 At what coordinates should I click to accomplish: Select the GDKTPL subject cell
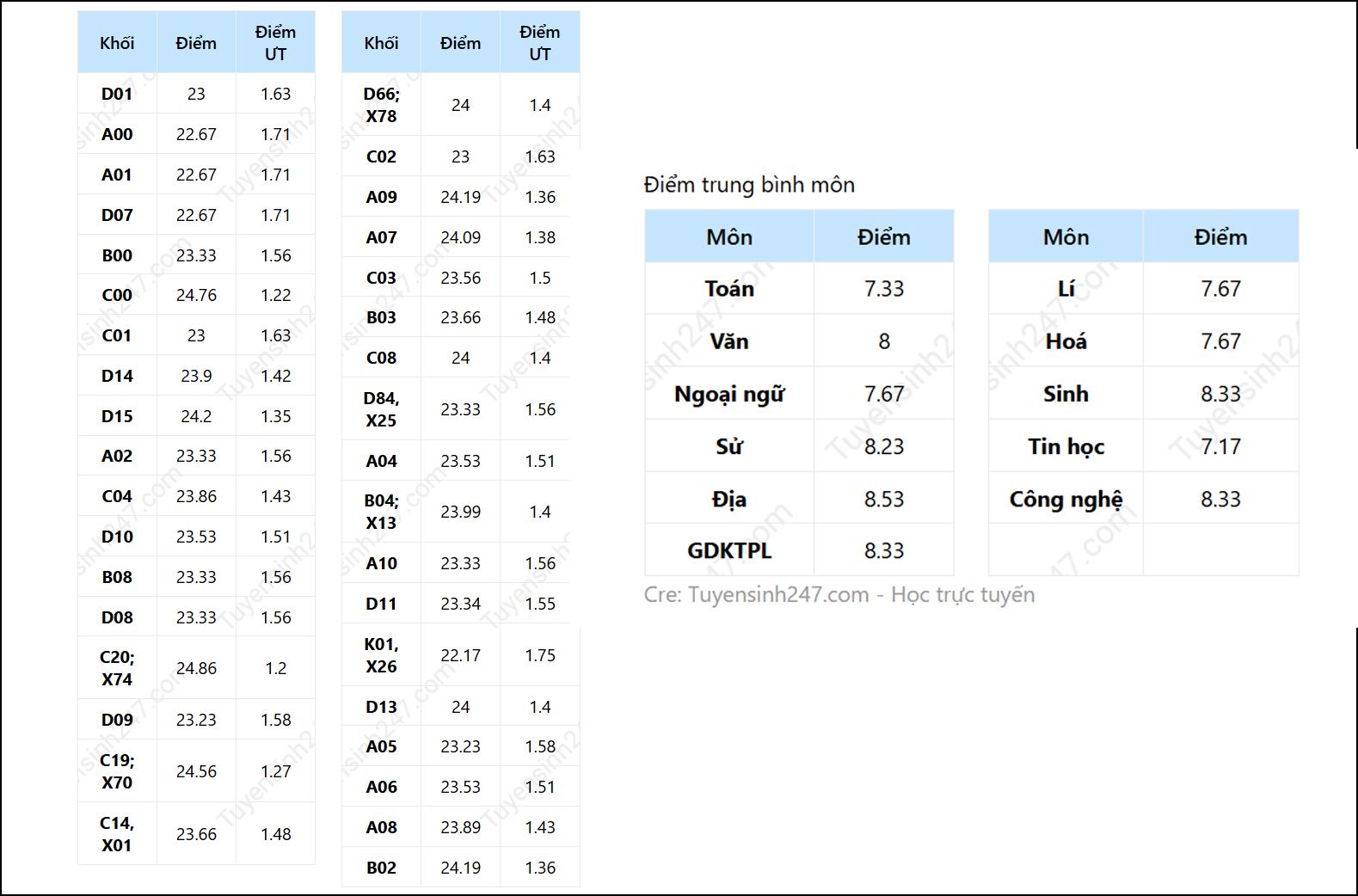pos(729,550)
